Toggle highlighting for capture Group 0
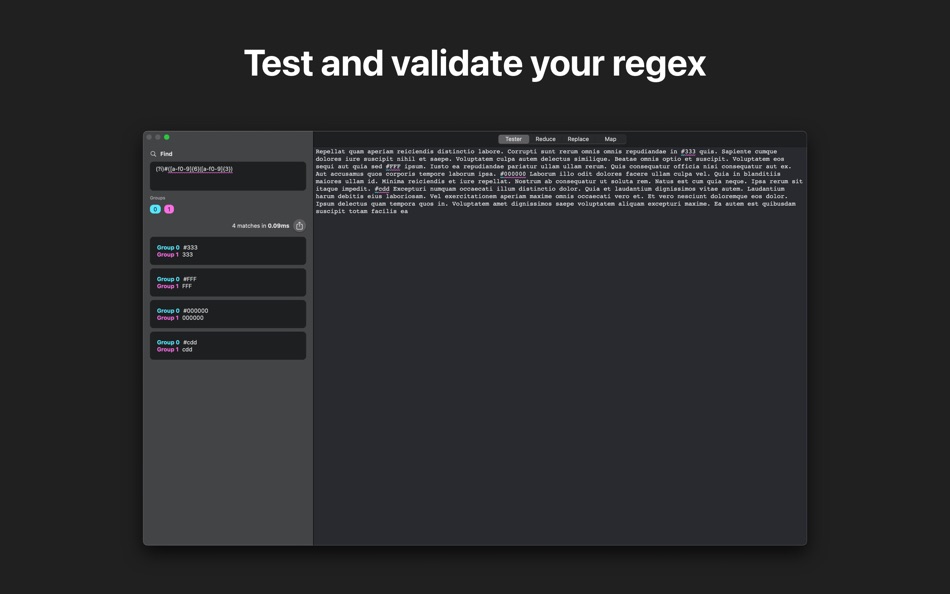This screenshot has height=594, width=950. coord(156,208)
